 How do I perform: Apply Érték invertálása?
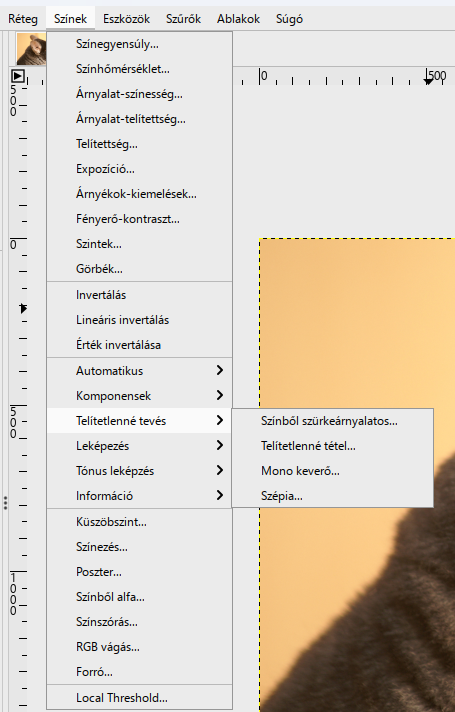pos(139,345)
